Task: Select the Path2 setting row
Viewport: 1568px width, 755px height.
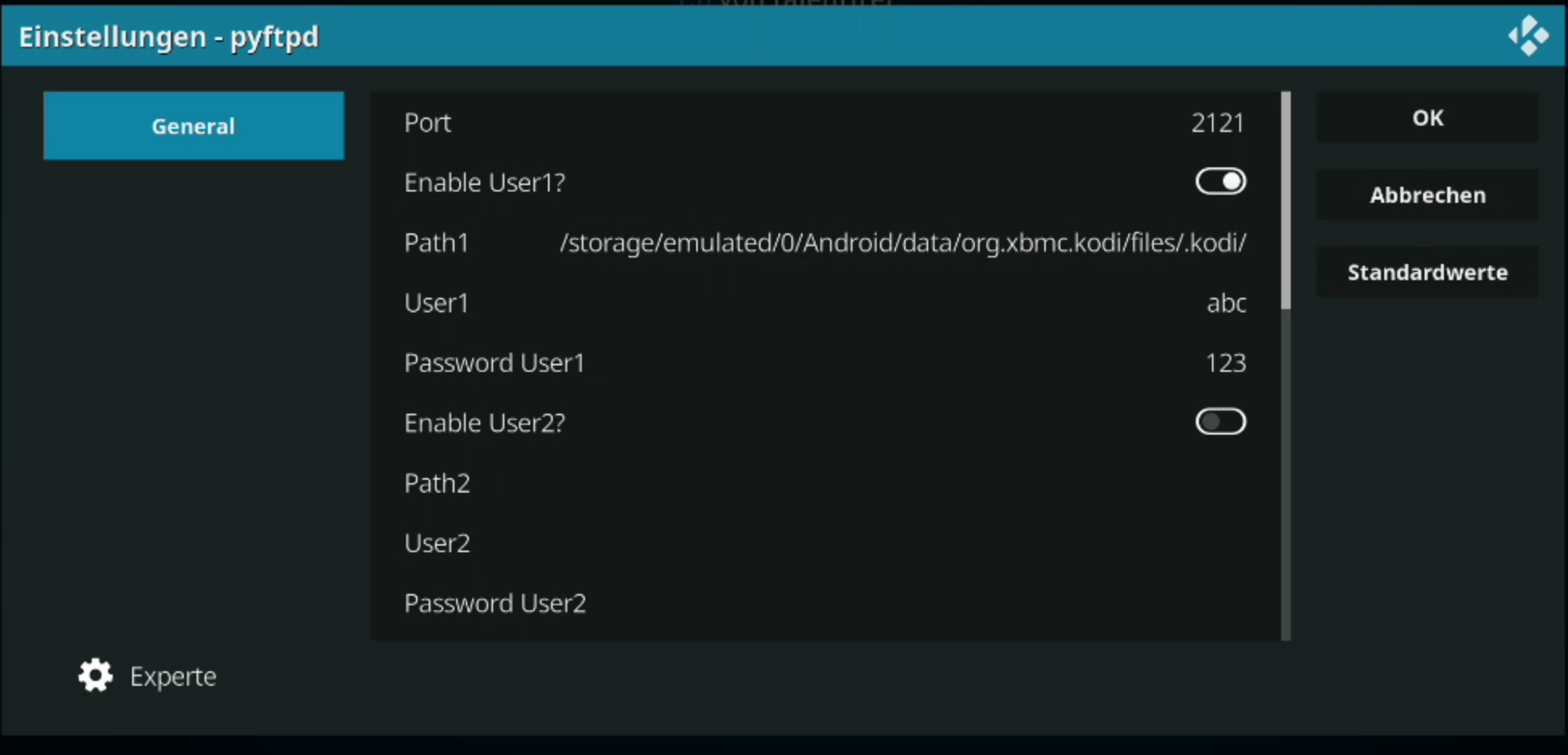Action: click(x=825, y=483)
